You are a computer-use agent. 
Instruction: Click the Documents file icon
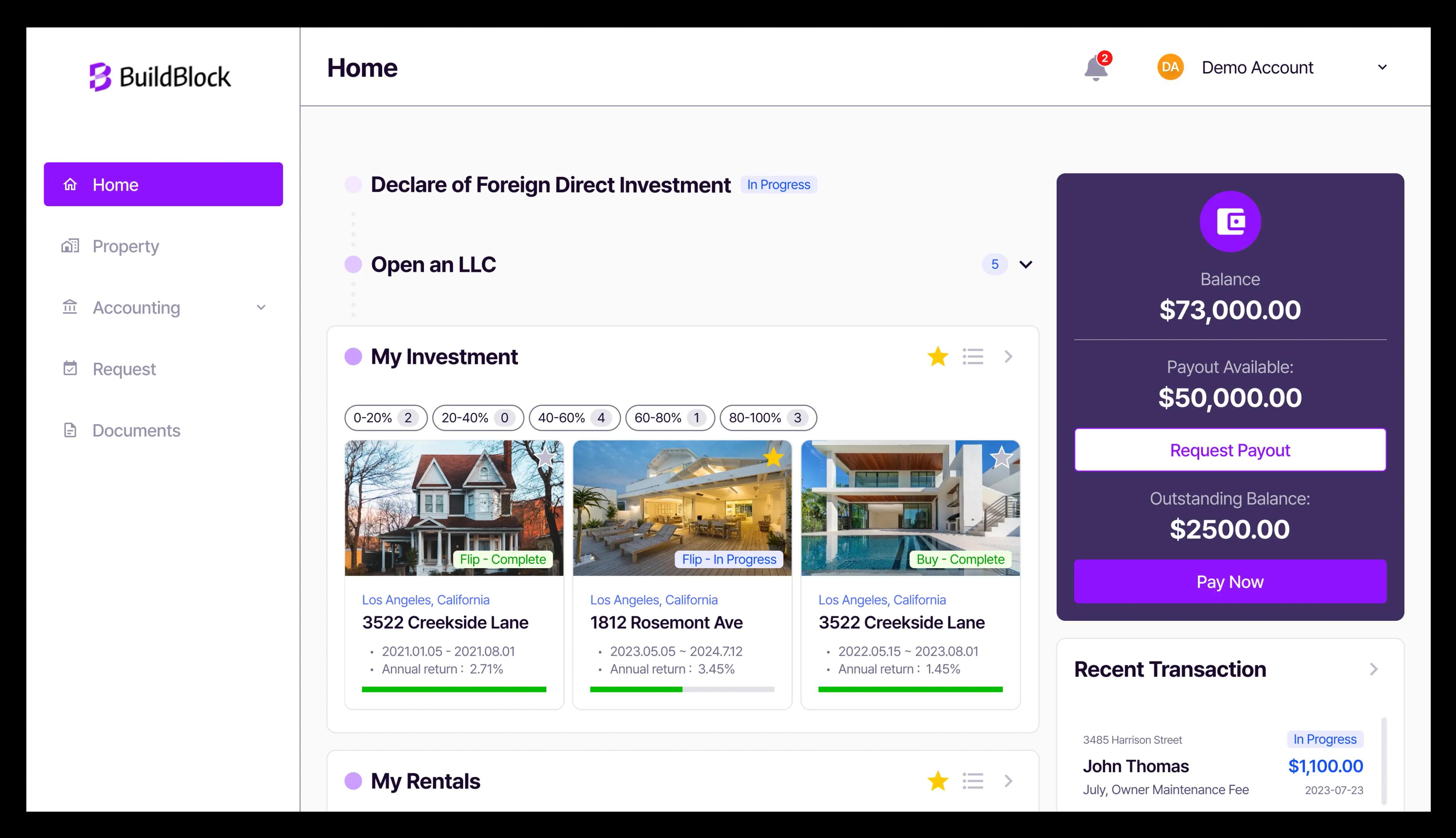(x=70, y=430)
